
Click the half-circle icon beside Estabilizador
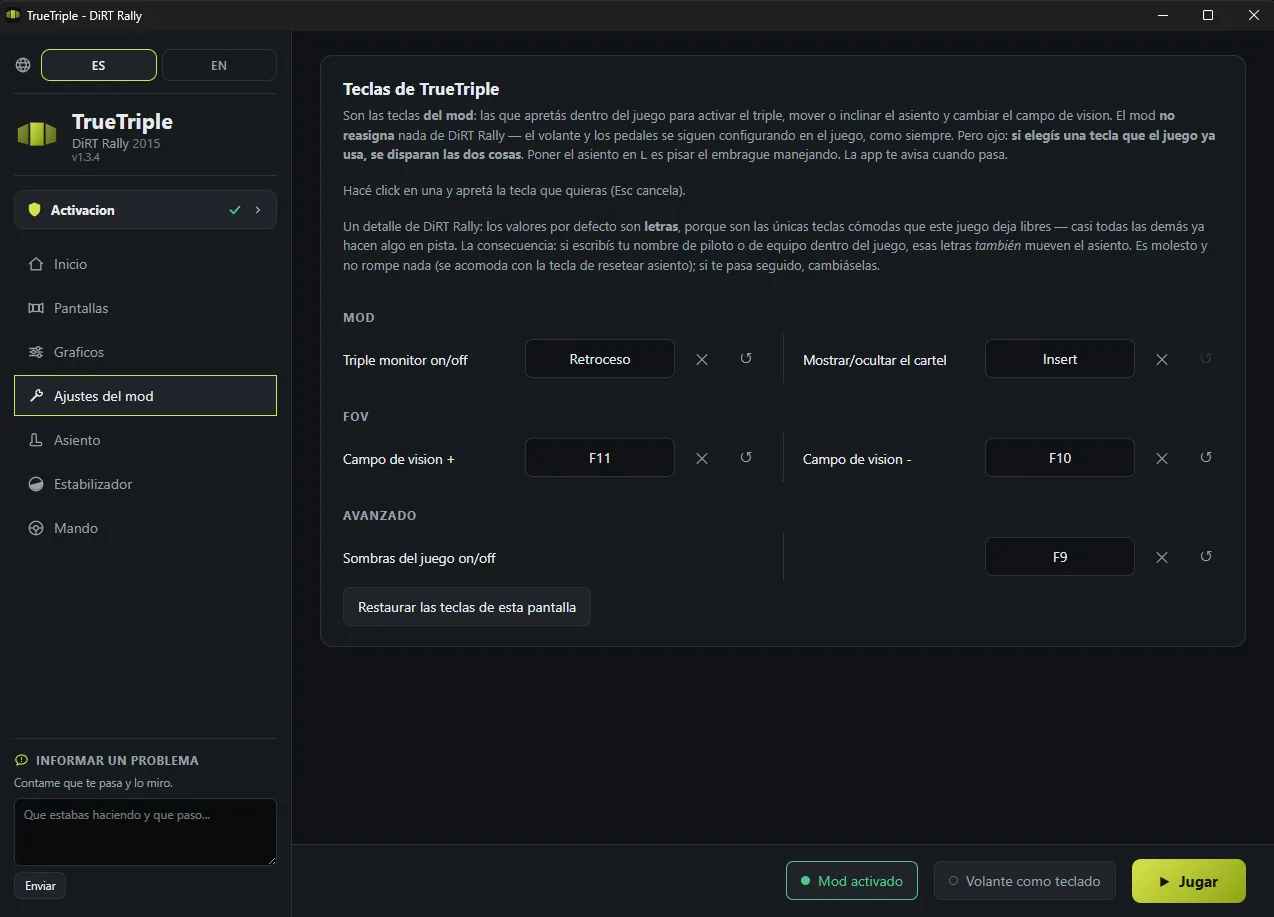36,484
